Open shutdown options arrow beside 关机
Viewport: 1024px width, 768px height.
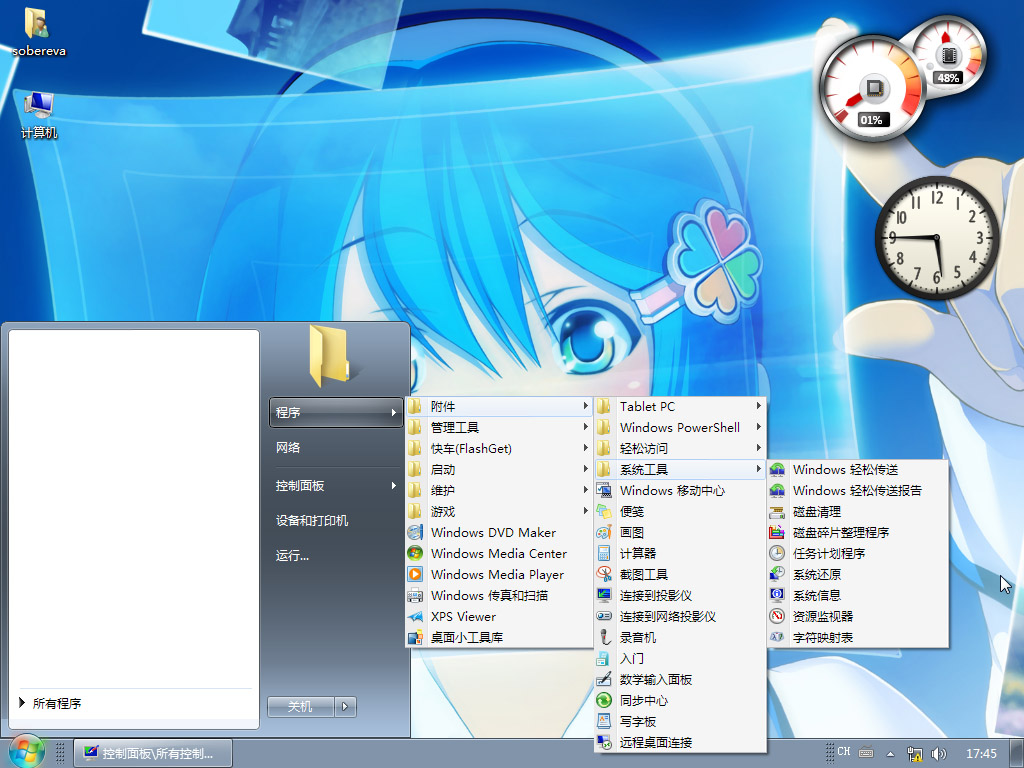345,706
